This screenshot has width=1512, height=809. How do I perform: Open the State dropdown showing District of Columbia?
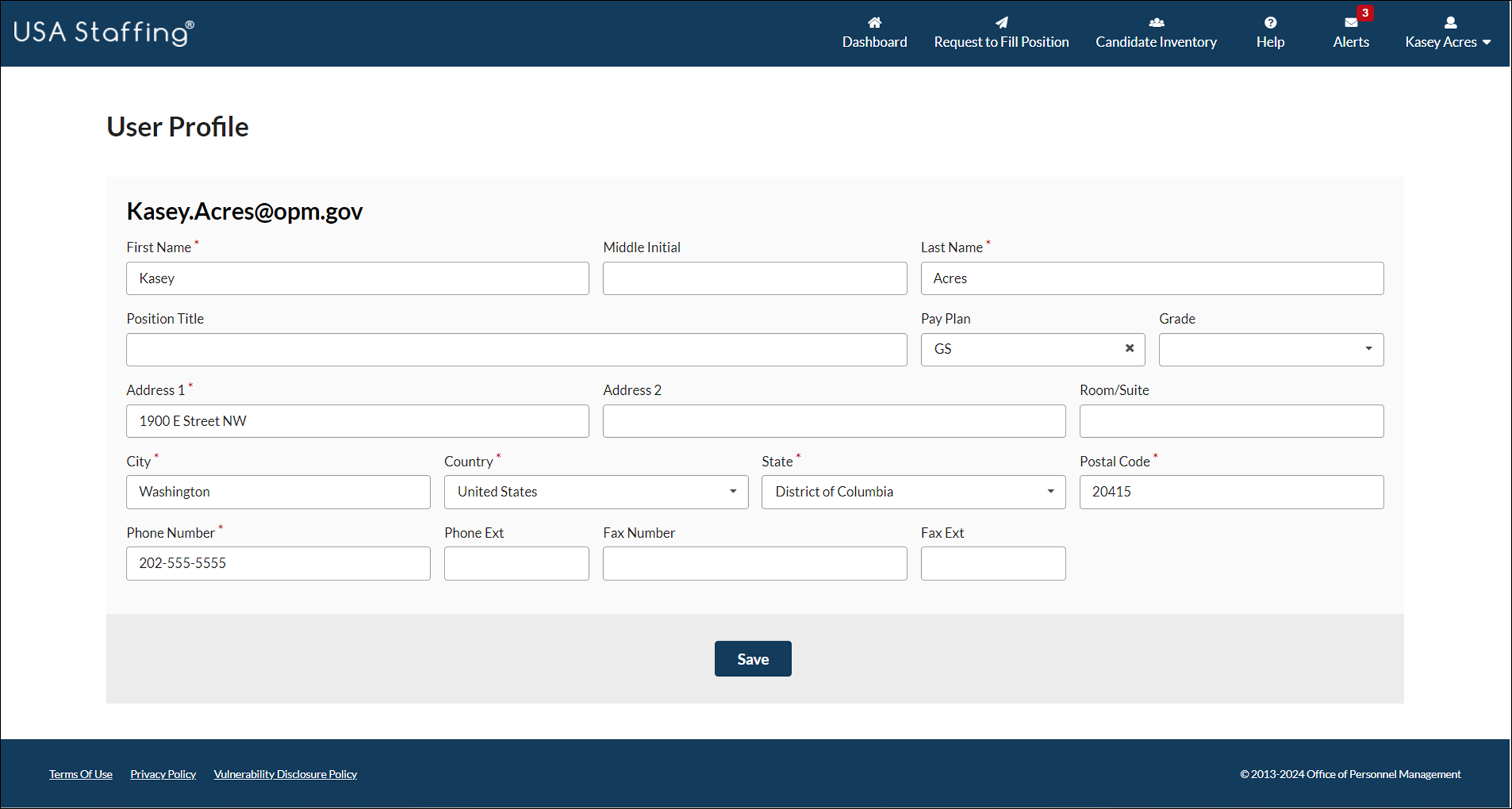pyautogui.click(x=1051, y=492)
